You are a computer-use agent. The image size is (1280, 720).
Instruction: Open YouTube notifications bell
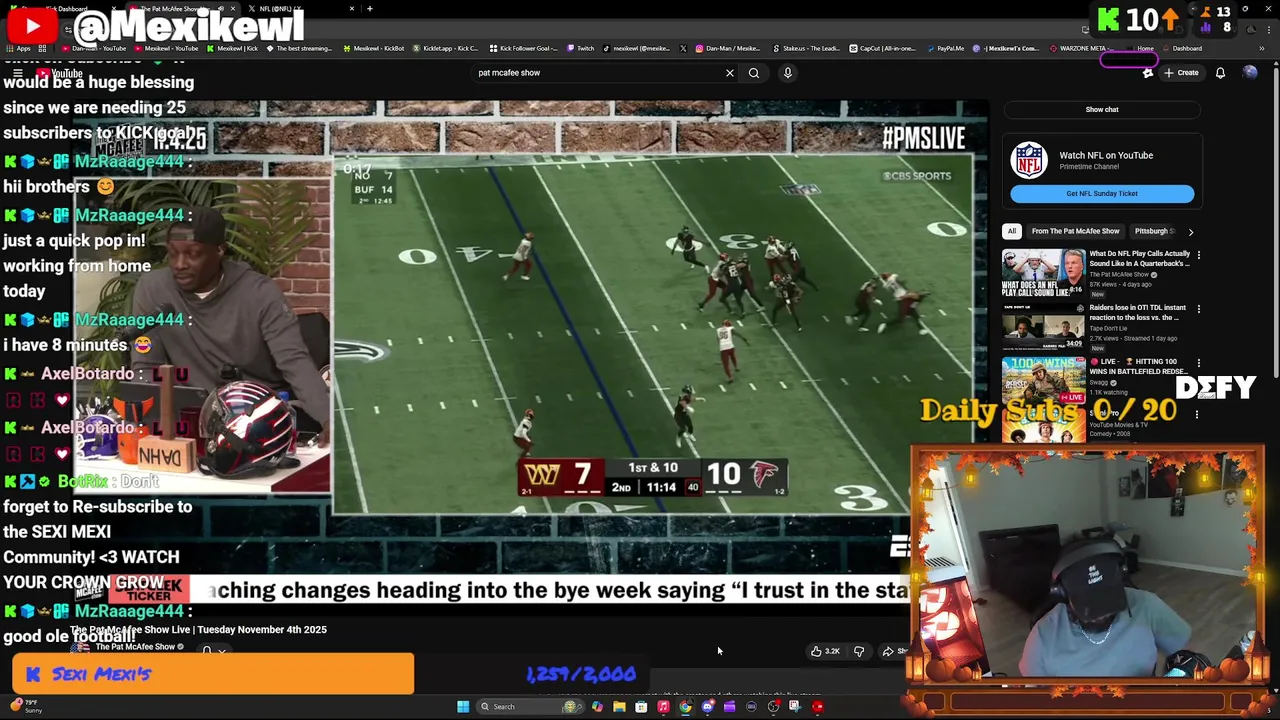(x=1220, y=73)
